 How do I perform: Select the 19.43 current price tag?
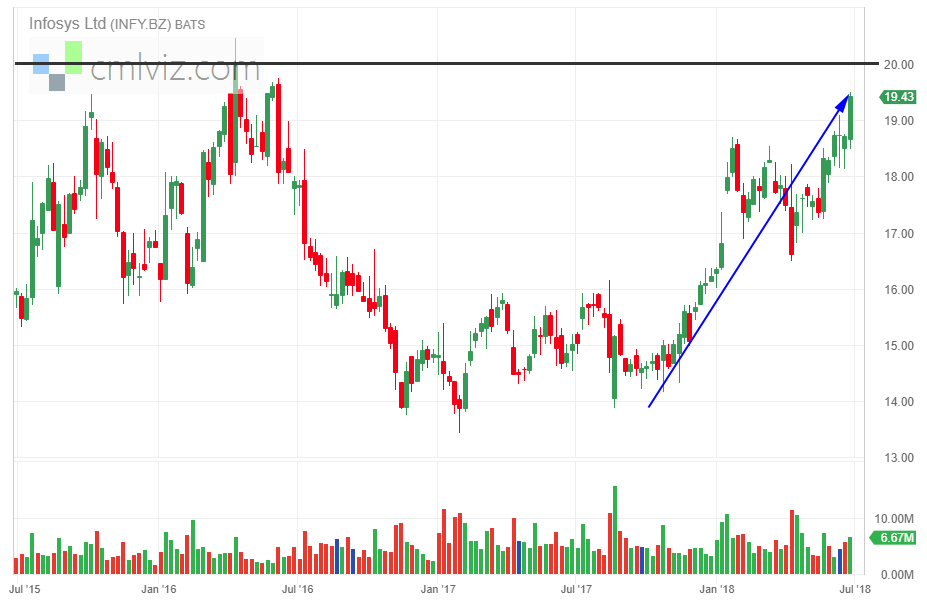point(898,97)
